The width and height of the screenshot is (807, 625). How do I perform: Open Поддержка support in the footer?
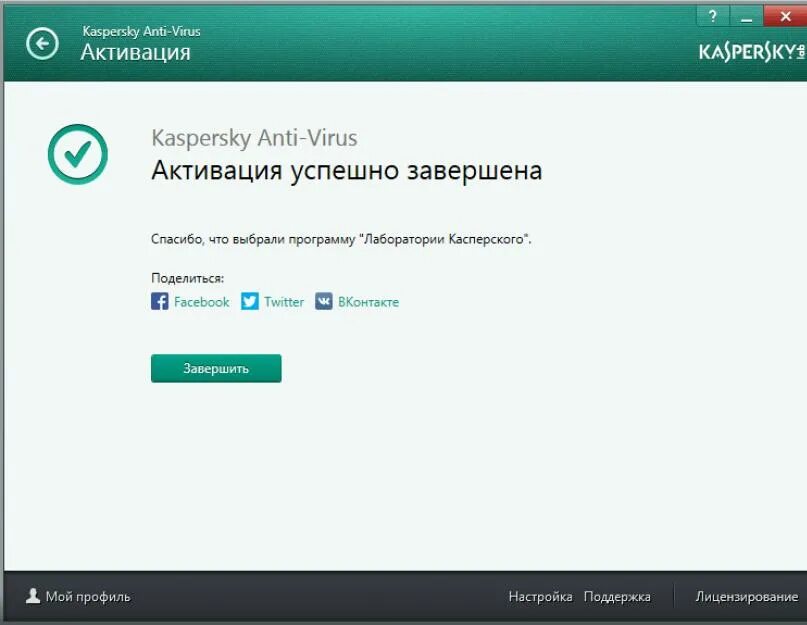coord(617,597)
